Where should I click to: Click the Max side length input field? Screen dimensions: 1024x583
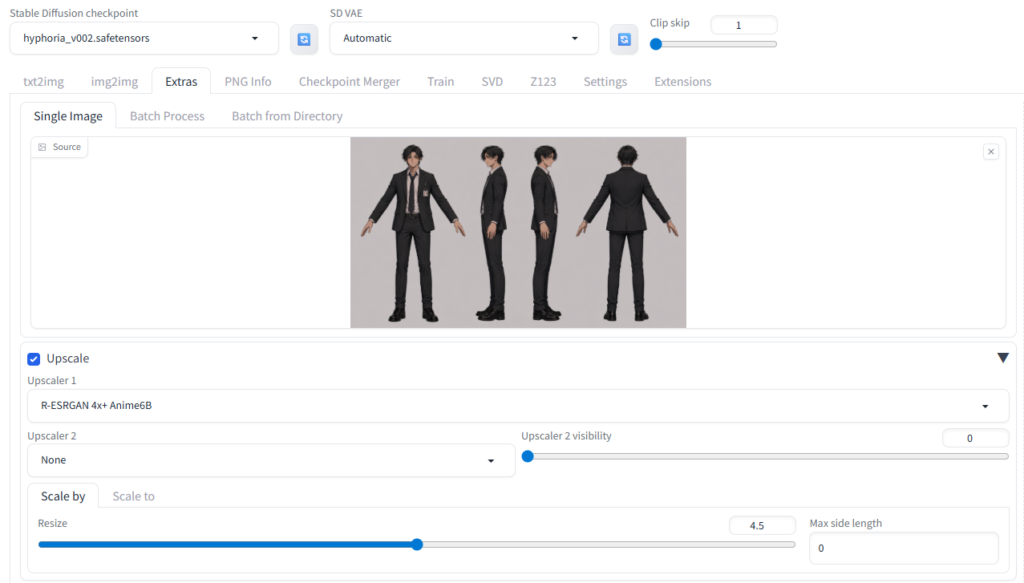[x=903, y=548]
